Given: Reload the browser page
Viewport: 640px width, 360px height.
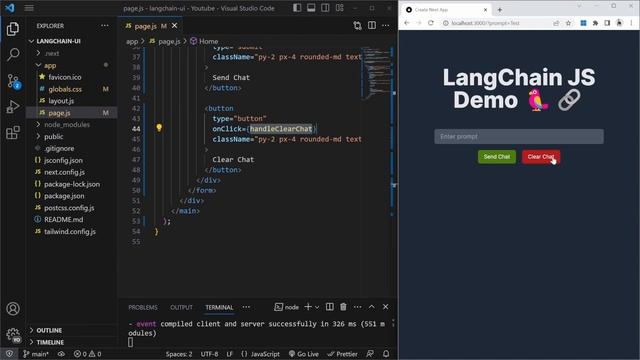Looking at the screenshot, I should coord(431,23).
